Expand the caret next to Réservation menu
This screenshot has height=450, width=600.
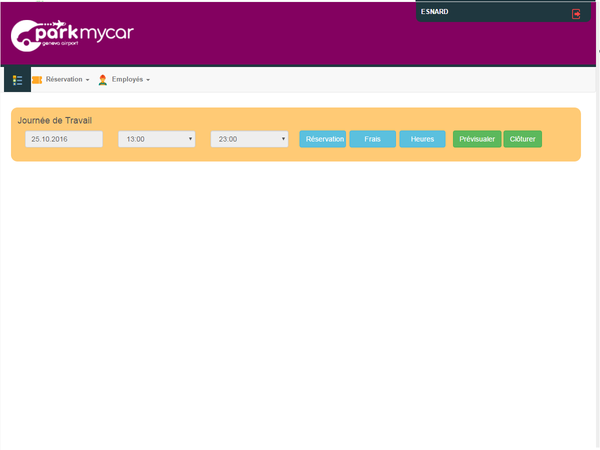(88, 80)
